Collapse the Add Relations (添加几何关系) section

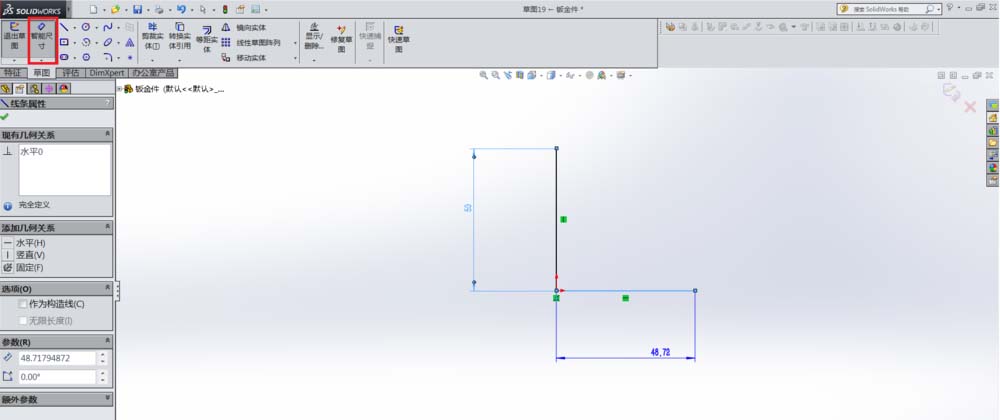[107, 228]
